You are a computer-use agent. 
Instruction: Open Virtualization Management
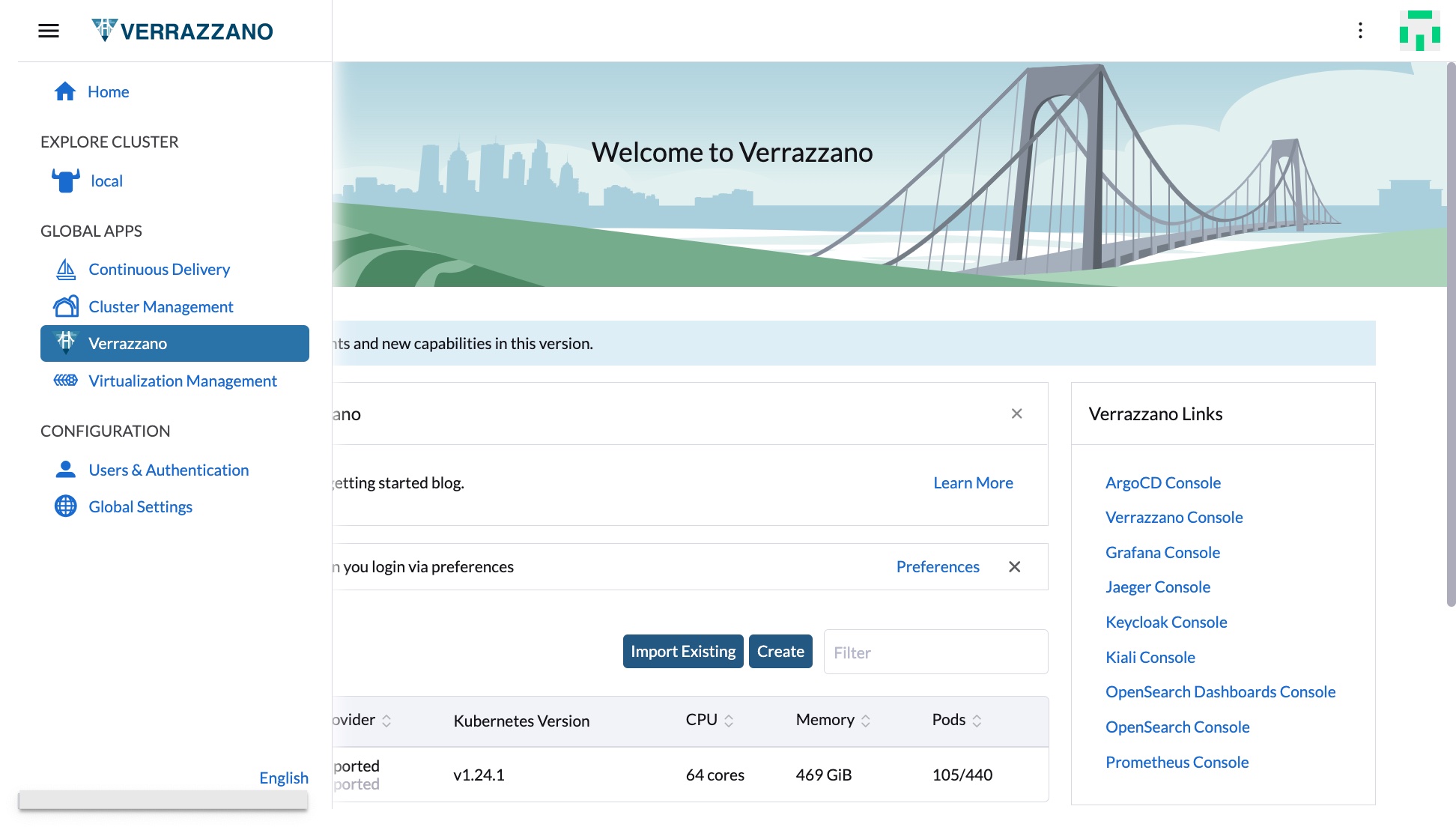tap(66, 380)
